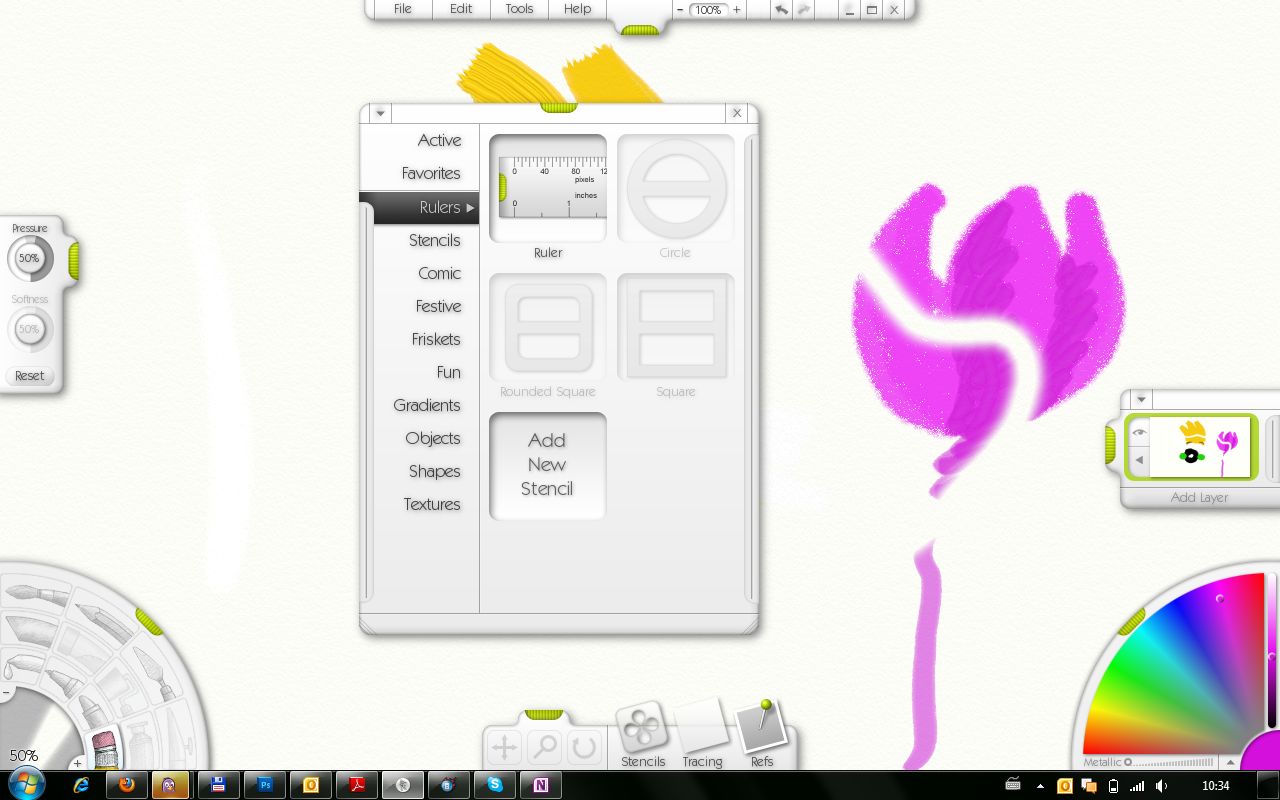Expand the Rulers category arrow
This screenshot has height=800, width=1280.
pos(470,207)
